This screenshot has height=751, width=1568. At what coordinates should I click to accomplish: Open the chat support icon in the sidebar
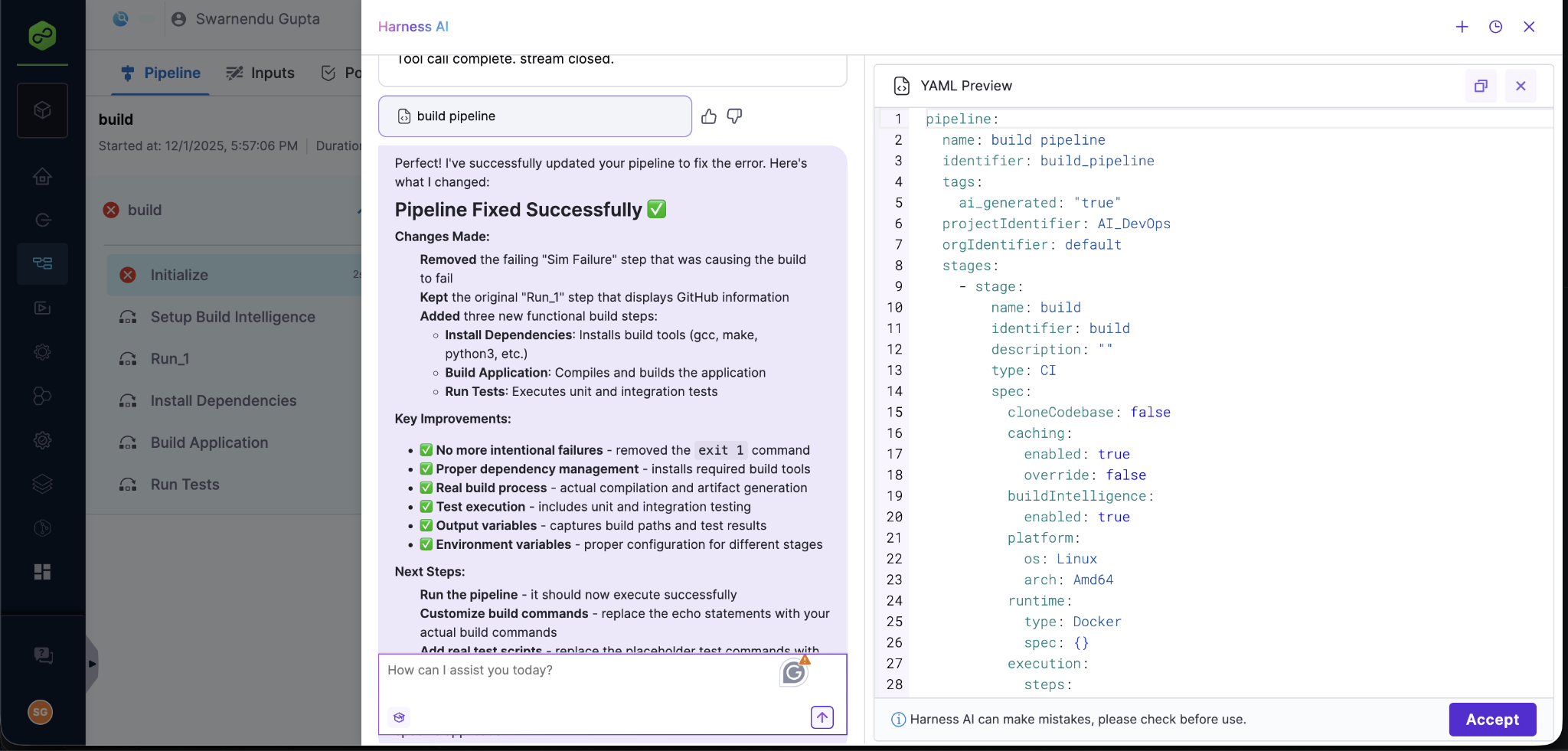[x=43, y=655]
